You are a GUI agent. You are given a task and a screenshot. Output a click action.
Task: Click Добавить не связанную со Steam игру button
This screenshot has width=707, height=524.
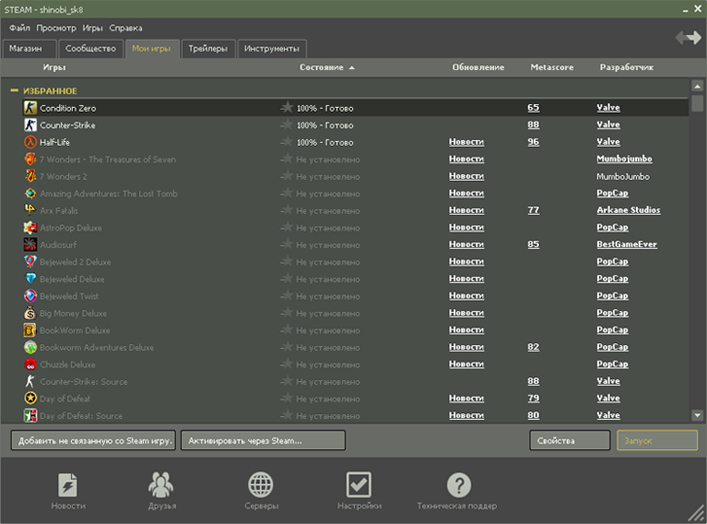pyautogui.click(x=93, y=440)
